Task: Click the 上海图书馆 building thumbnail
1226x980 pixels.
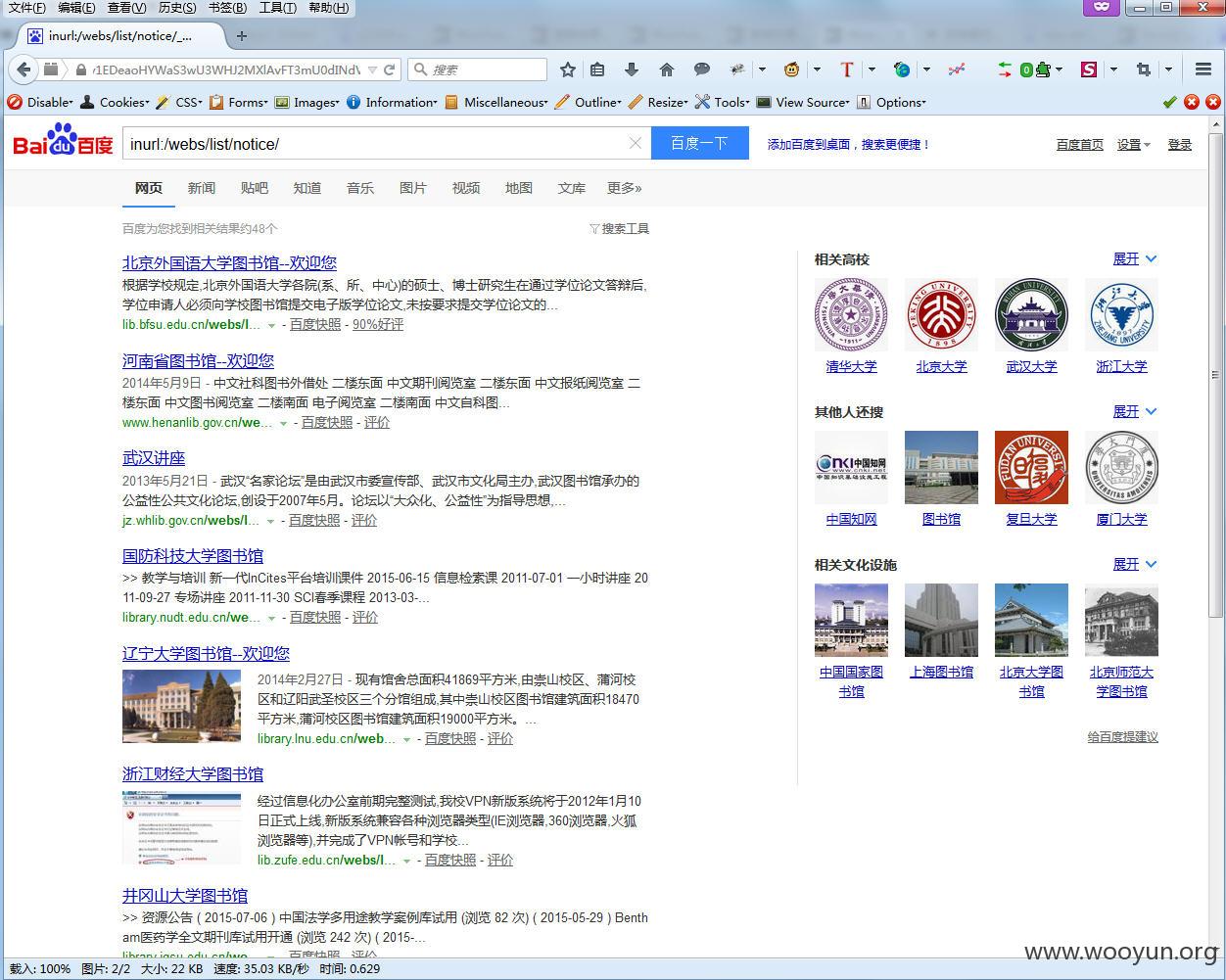Action: (x=941, y=620)
